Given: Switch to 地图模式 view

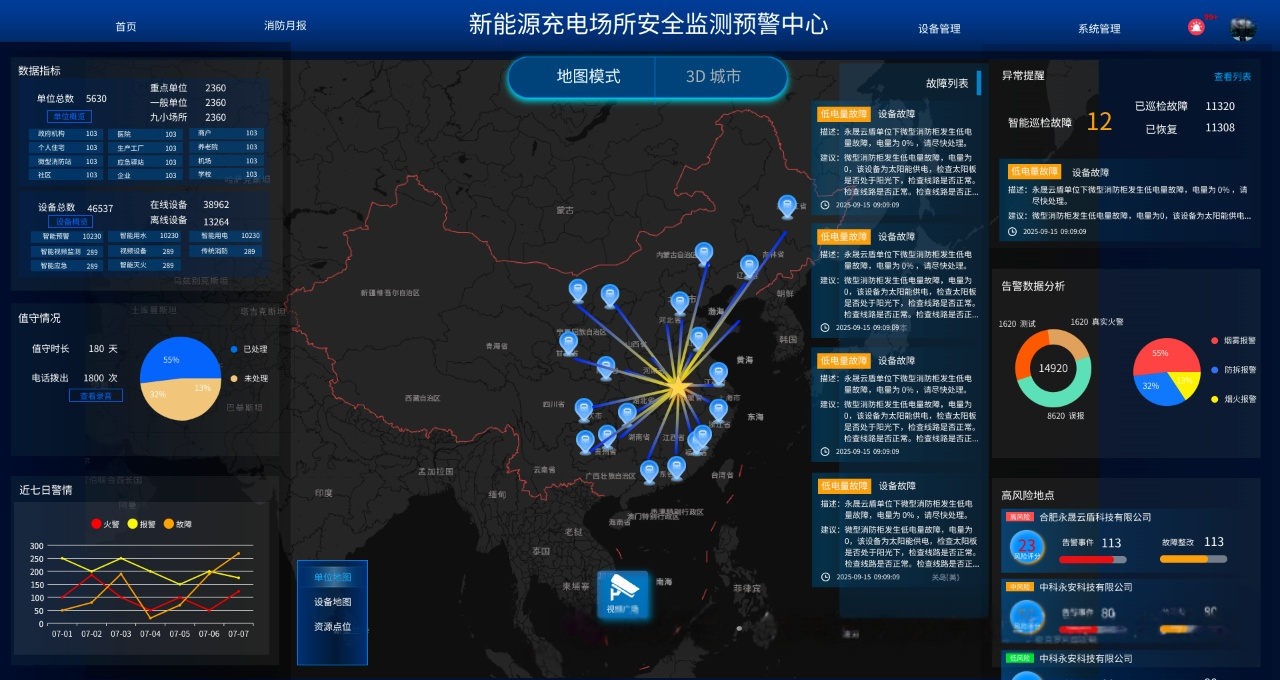Looking at the screenshot, I should [x=588, y=77].
